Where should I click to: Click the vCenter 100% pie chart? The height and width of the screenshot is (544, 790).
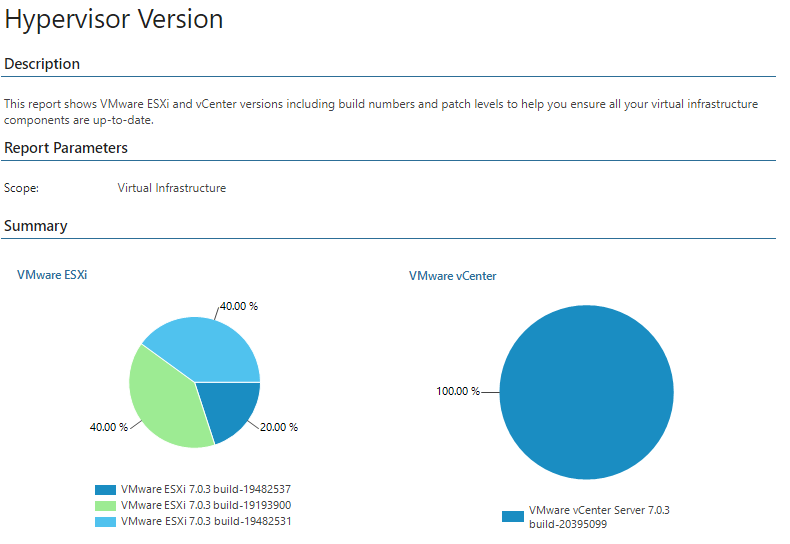pyautogui.click(x=586, y=392)
